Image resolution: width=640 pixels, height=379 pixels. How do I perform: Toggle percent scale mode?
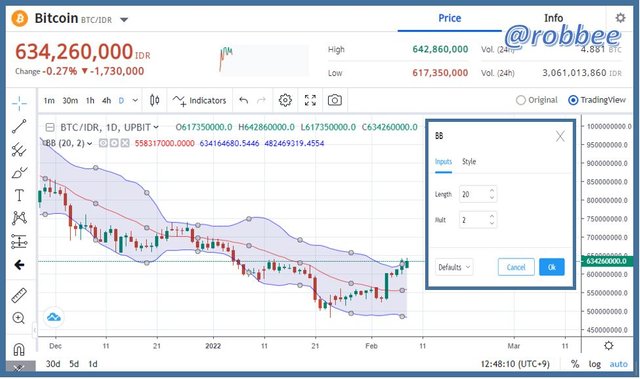[575, 364]
